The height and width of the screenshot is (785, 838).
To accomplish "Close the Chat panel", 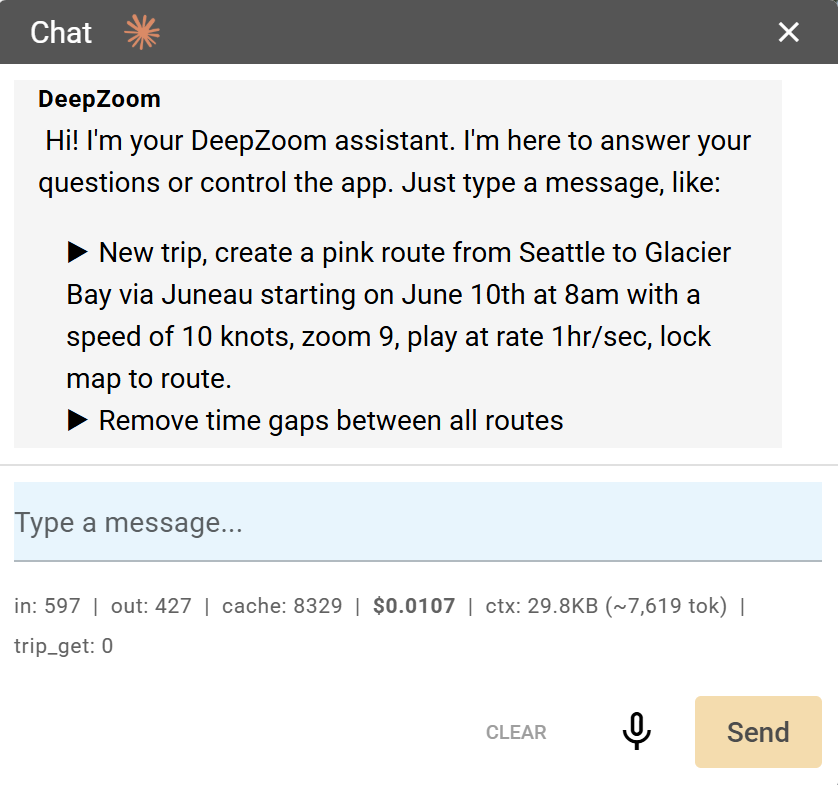I will 789,33.
